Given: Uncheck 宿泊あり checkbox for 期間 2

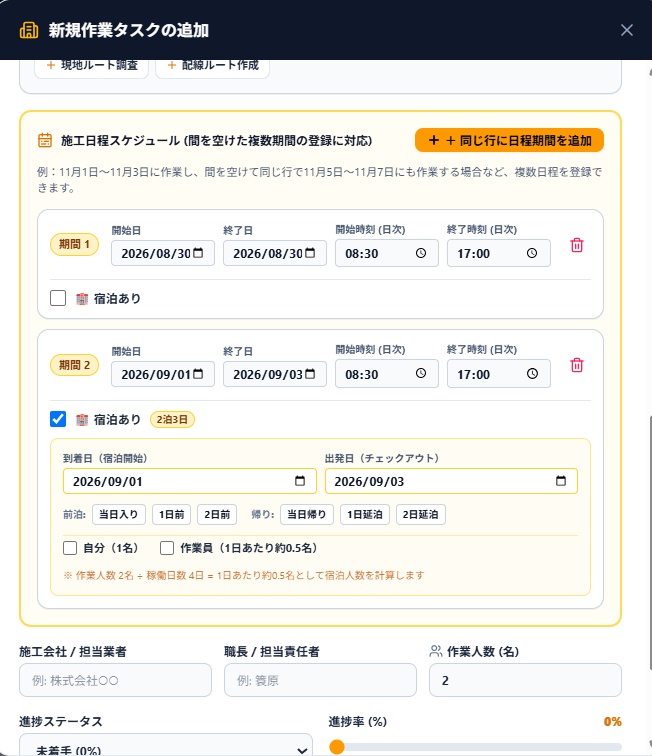Looking at the screenshot, I should [x=58, y=419].
